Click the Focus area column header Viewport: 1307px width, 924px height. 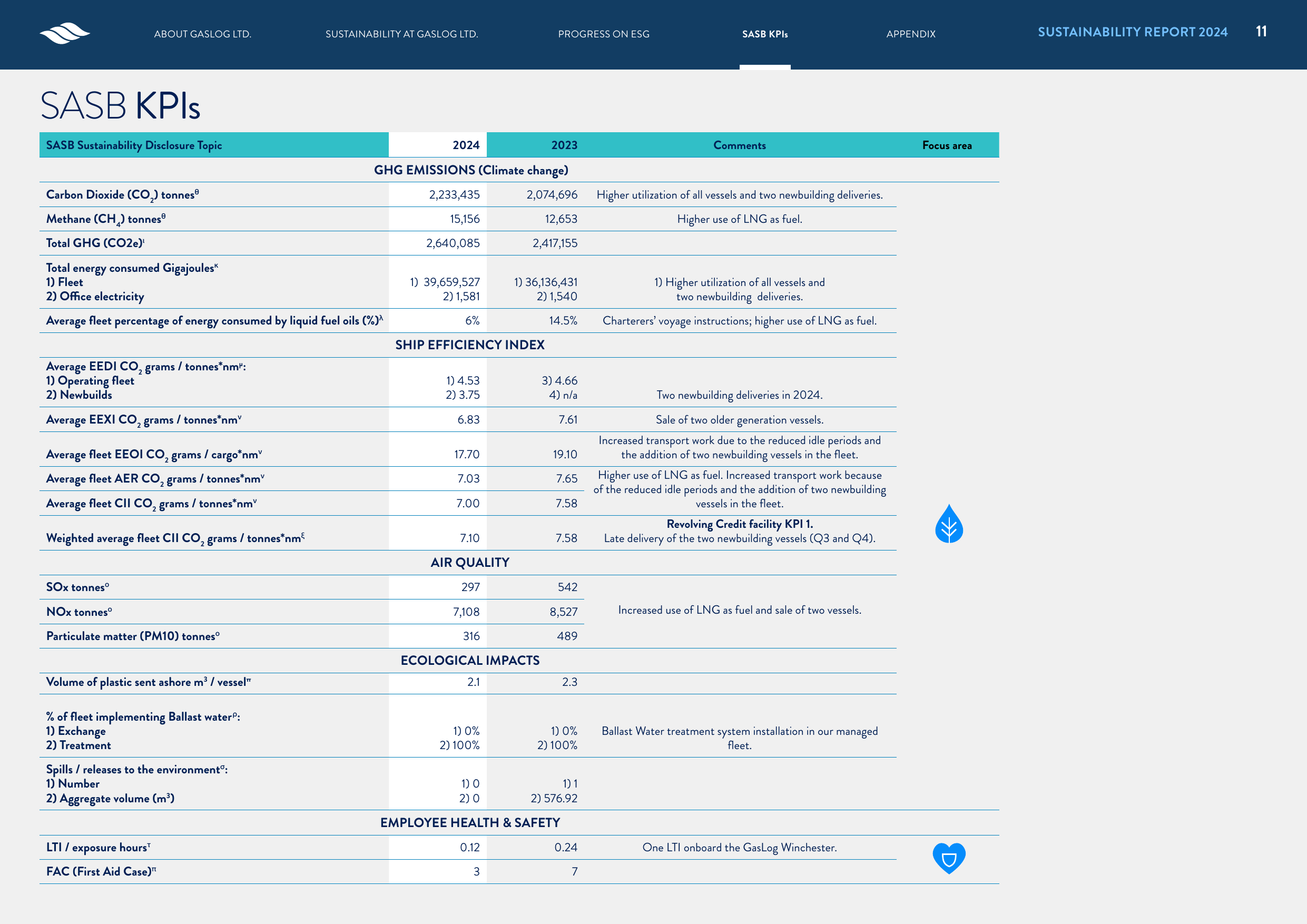947,145
